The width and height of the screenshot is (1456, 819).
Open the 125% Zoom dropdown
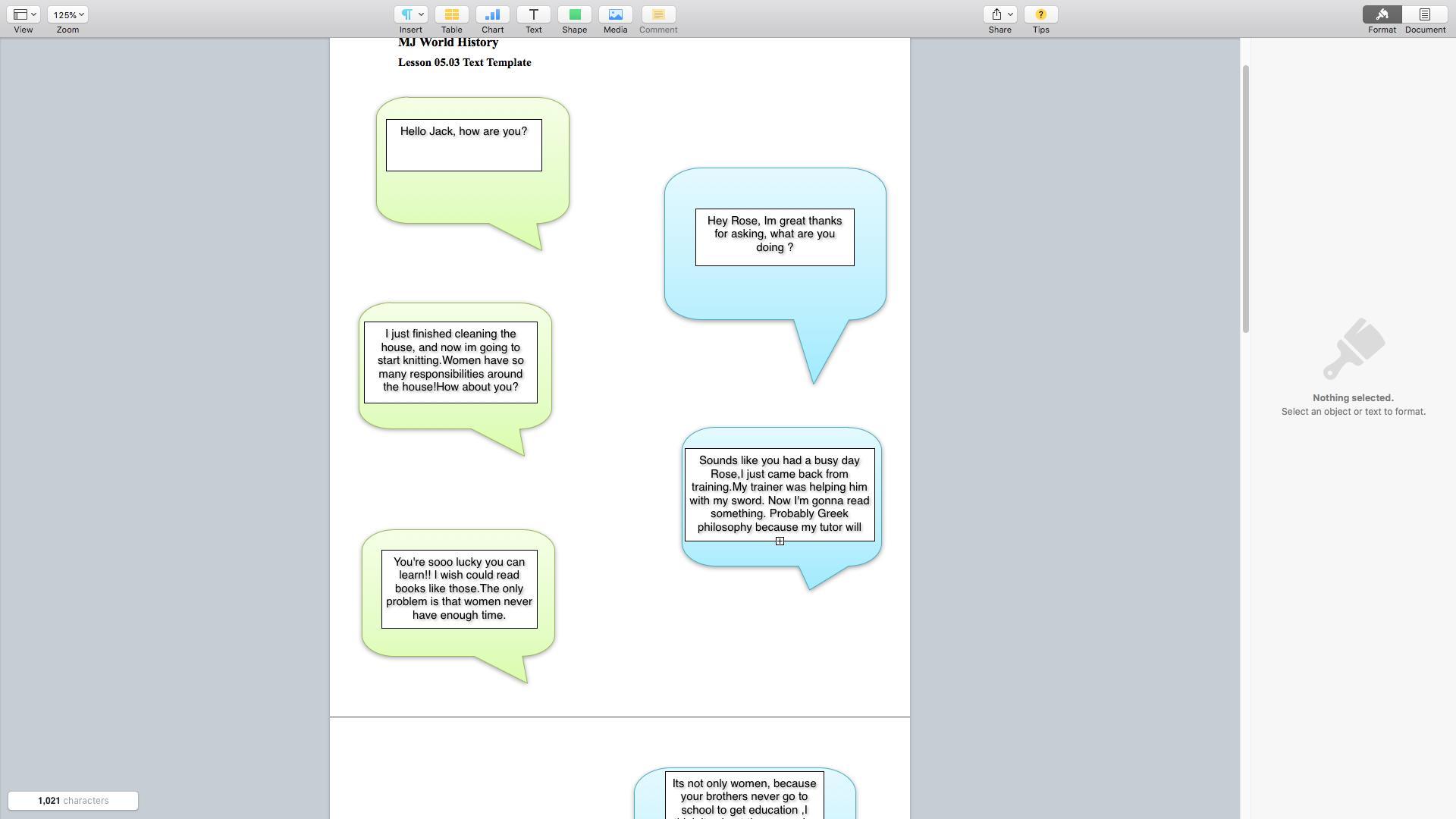click(67, 14)
